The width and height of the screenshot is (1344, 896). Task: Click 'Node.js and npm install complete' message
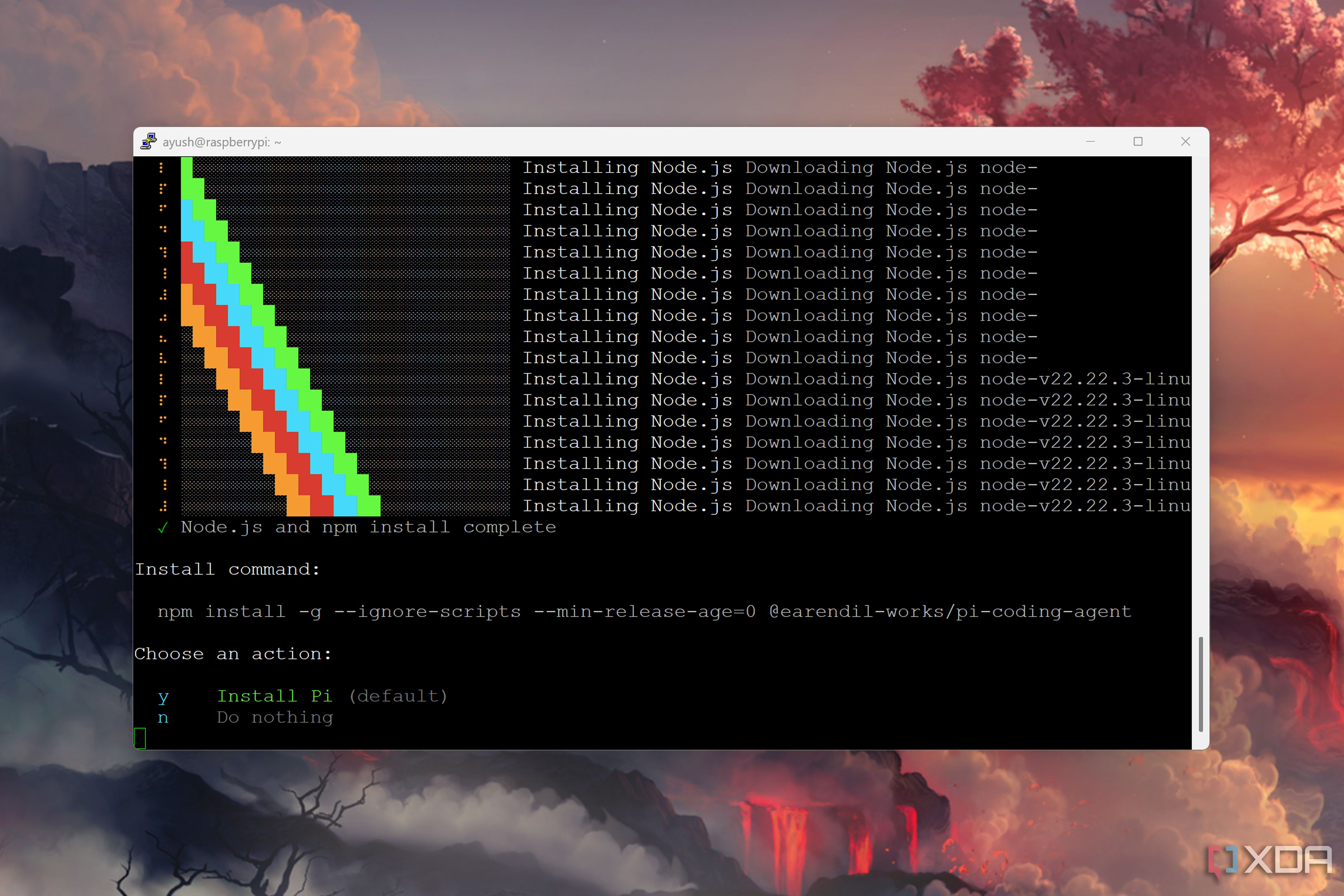tap(368, 527)
